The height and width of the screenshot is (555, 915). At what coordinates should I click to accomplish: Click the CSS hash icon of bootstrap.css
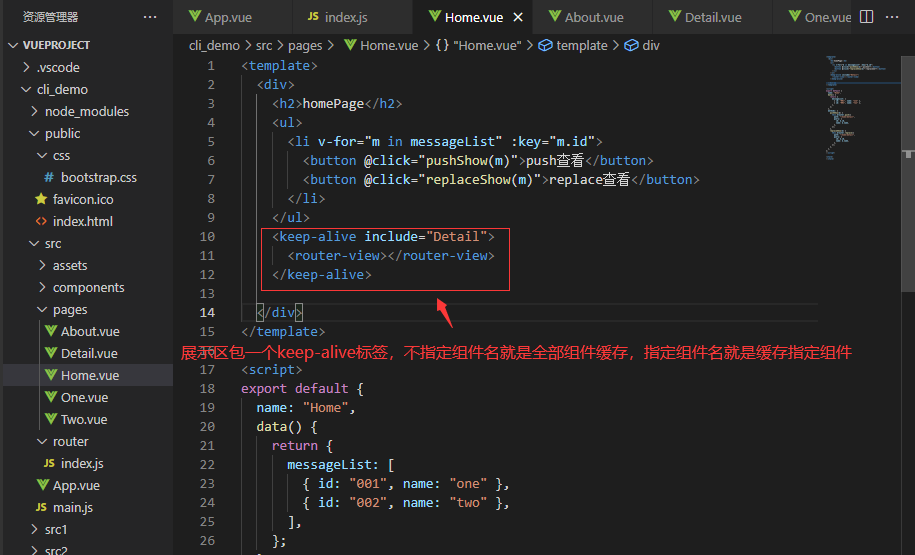tap(49, 177)
